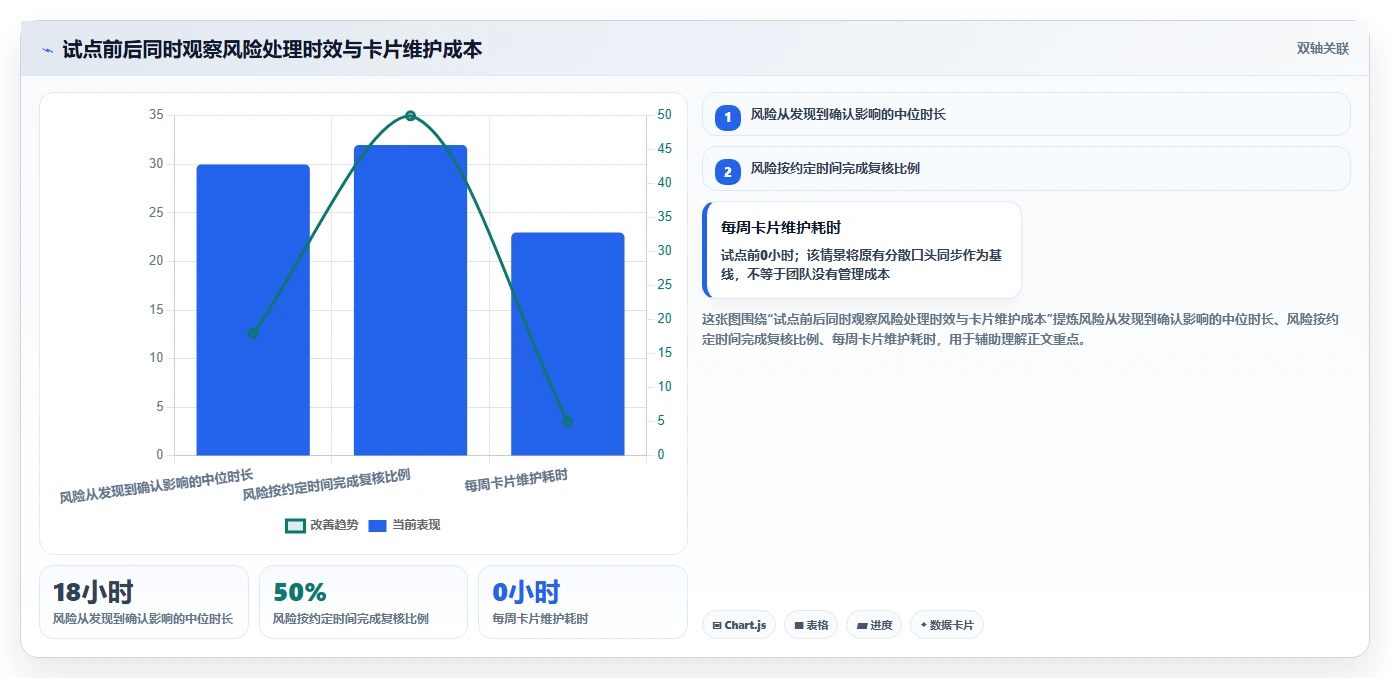1390x678 pixels.
Task: Click the tooltip text 试点前0小时
Action: click(758, 255)
